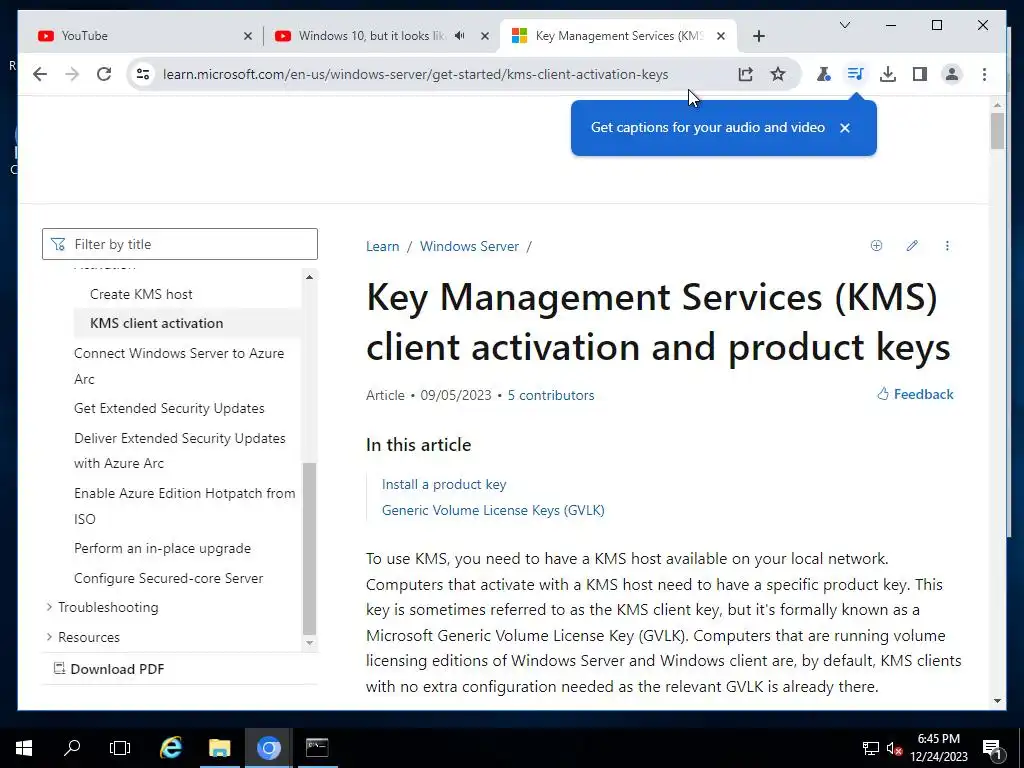The width and height of the screenshot is (1024, 768).
Task: Open Connect Windows Server to Azure Arc
Action: [179, 366]
